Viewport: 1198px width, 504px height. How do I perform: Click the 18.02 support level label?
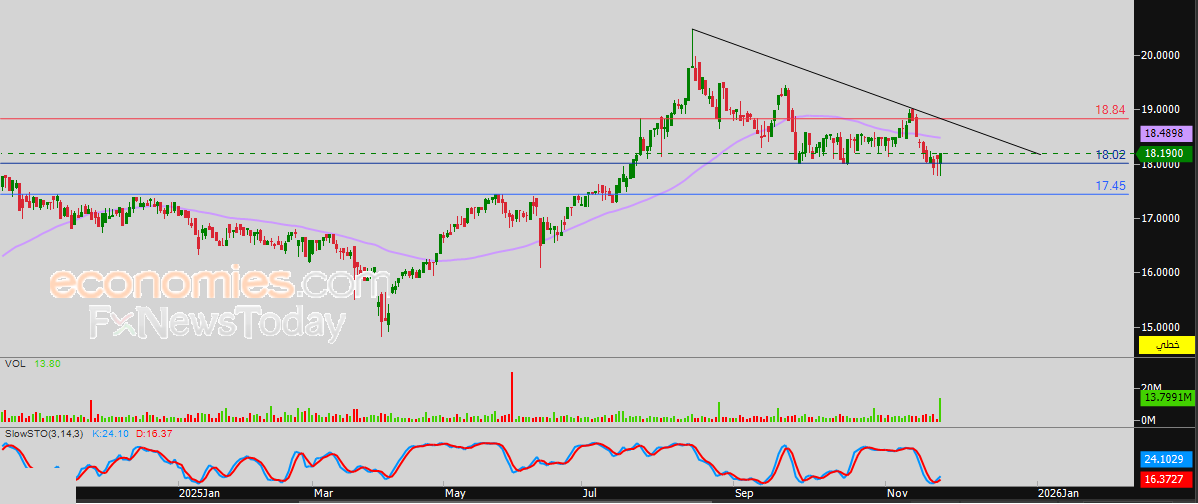coord(1110,154)
